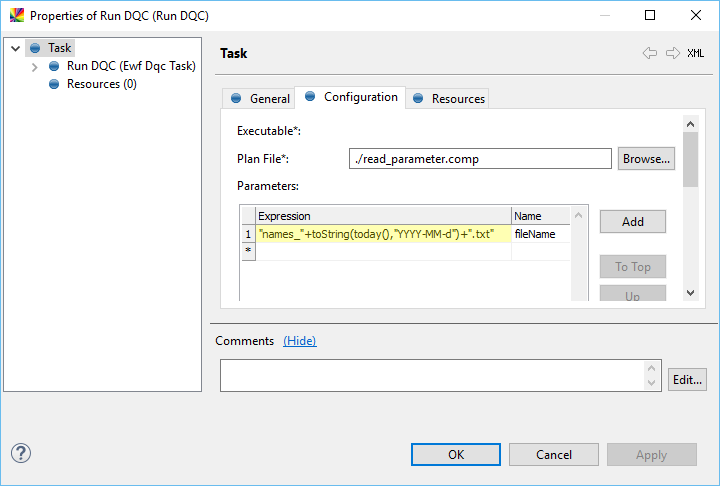Click Browse button for Plan File
This screenshot has width=720, height=486.
[x=646, y=159]
